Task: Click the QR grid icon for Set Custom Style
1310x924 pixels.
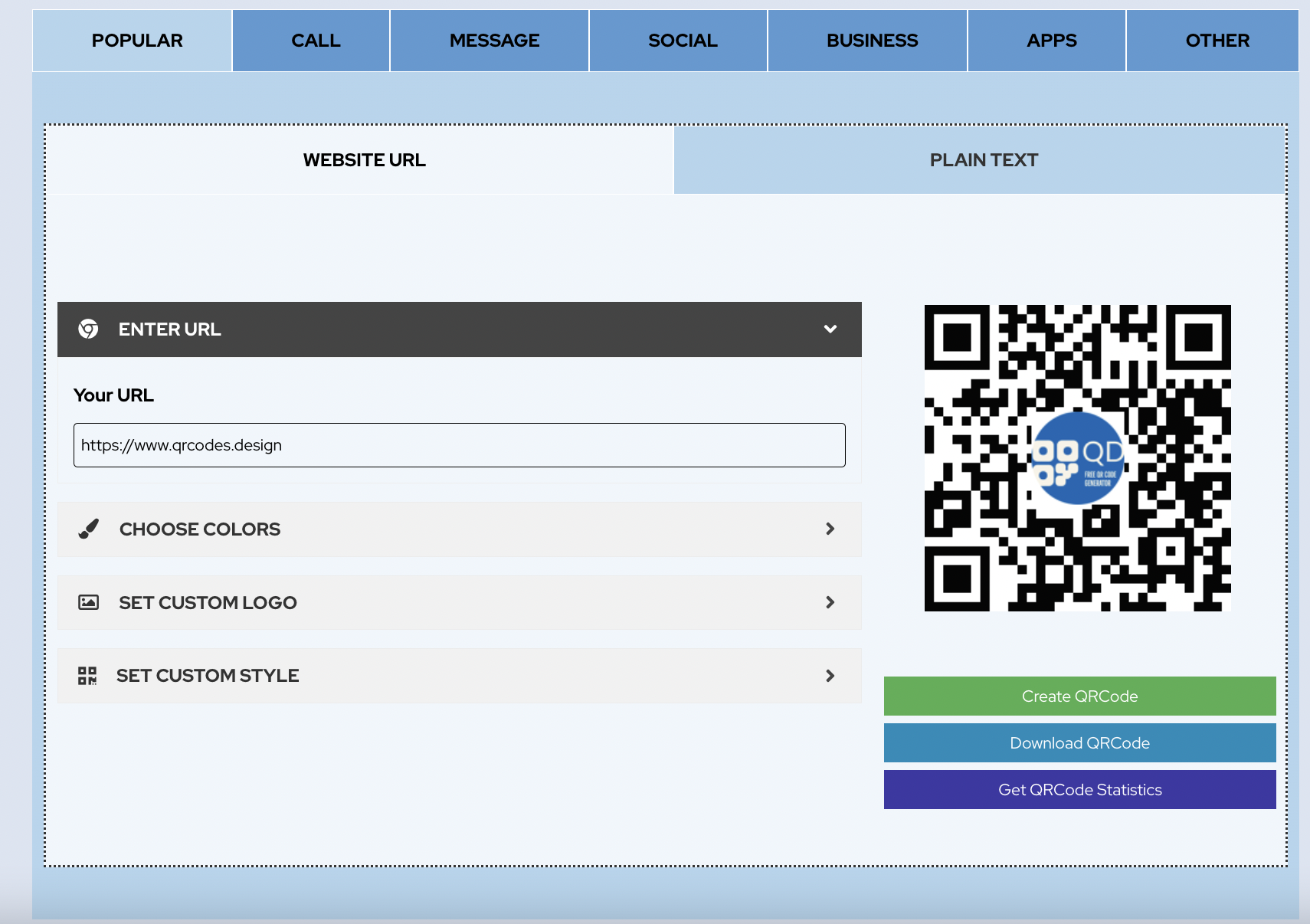Action: pos(87,676)
